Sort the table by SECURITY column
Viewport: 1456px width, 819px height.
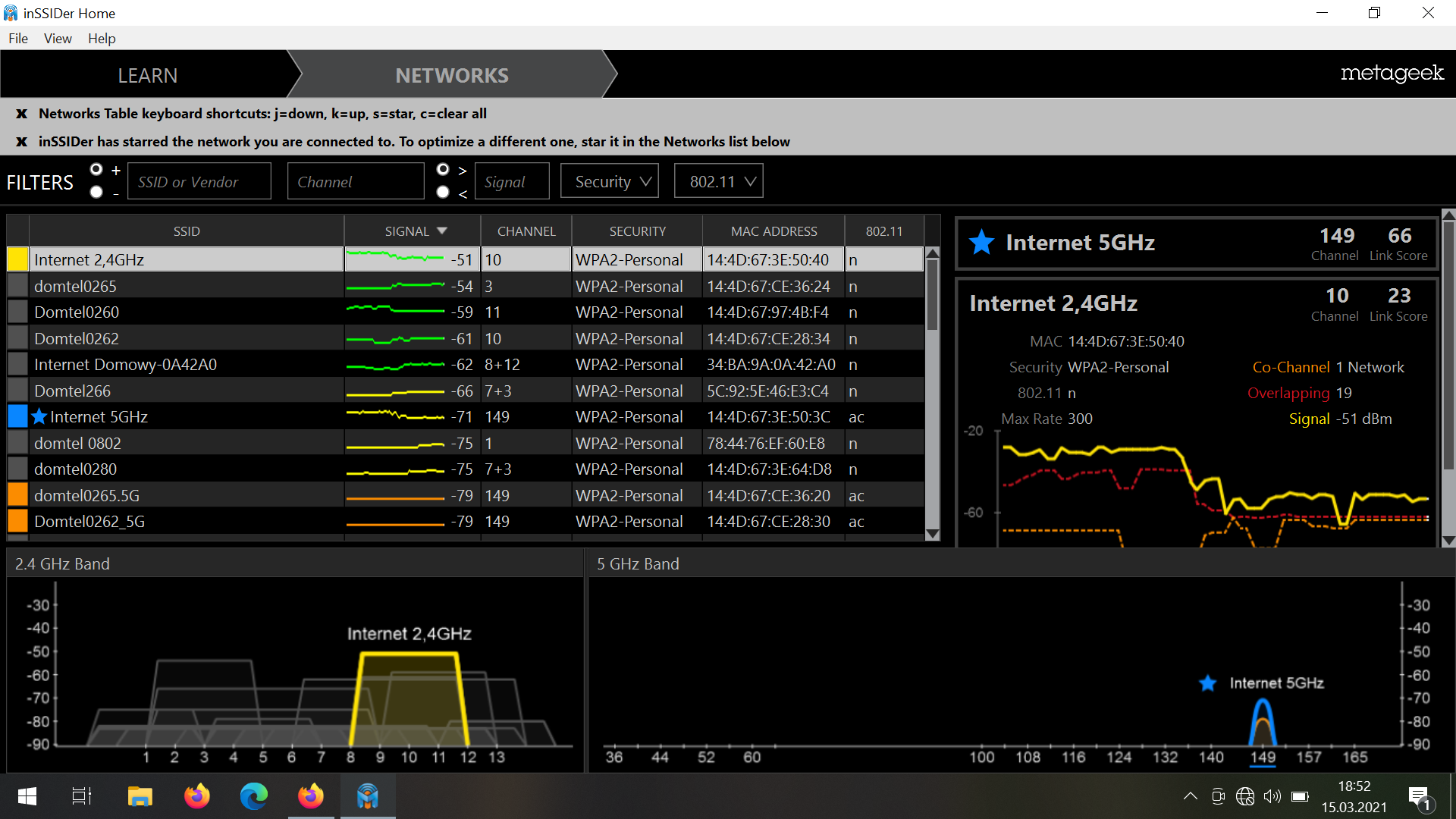pos(637,231)
